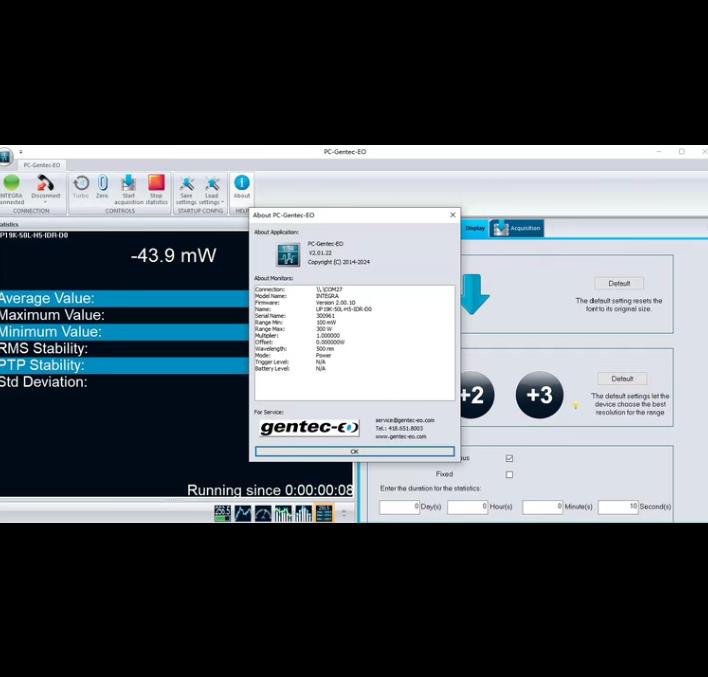
Task: Click the Day(s) duration input field
Action: click(400, 507)
